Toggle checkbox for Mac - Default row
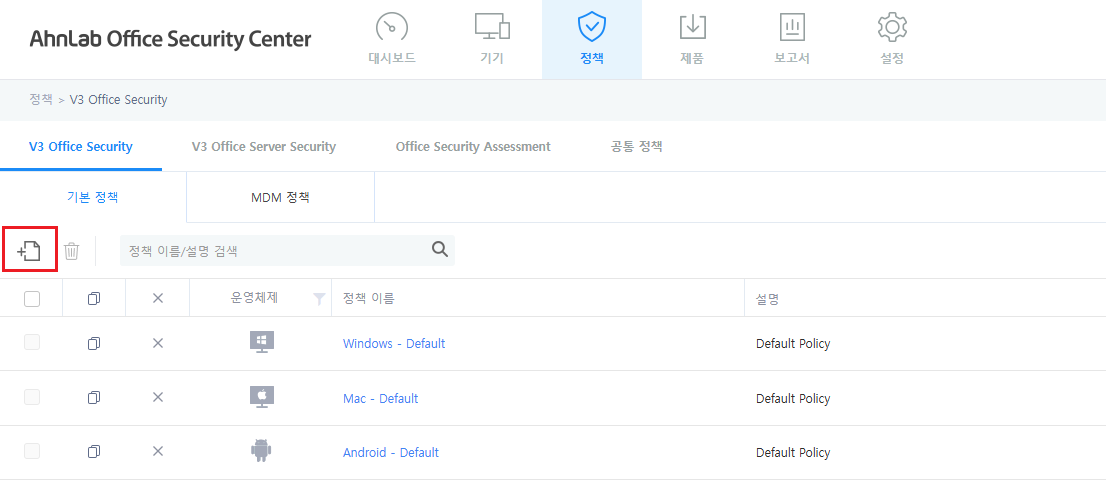Screen dimensions: 1106x486 pyautogui.click(x=32, y=397)
